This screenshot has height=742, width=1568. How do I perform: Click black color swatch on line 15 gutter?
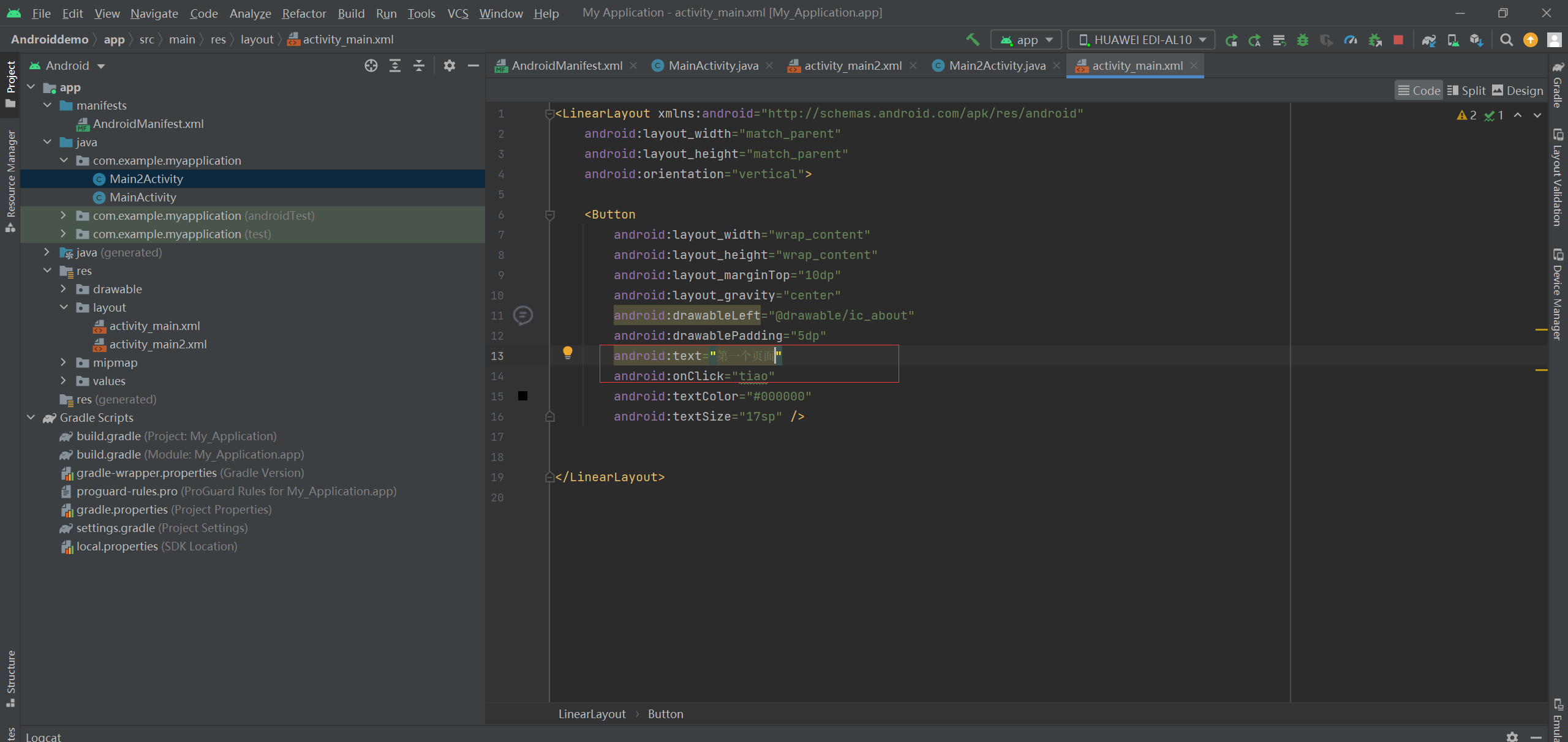tap(522, 396)
